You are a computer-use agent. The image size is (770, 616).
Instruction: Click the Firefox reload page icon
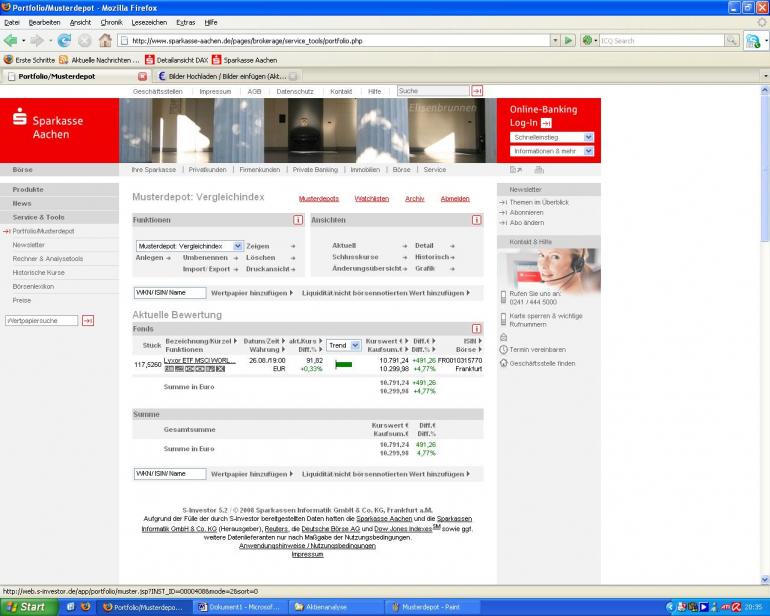point(64,41)
